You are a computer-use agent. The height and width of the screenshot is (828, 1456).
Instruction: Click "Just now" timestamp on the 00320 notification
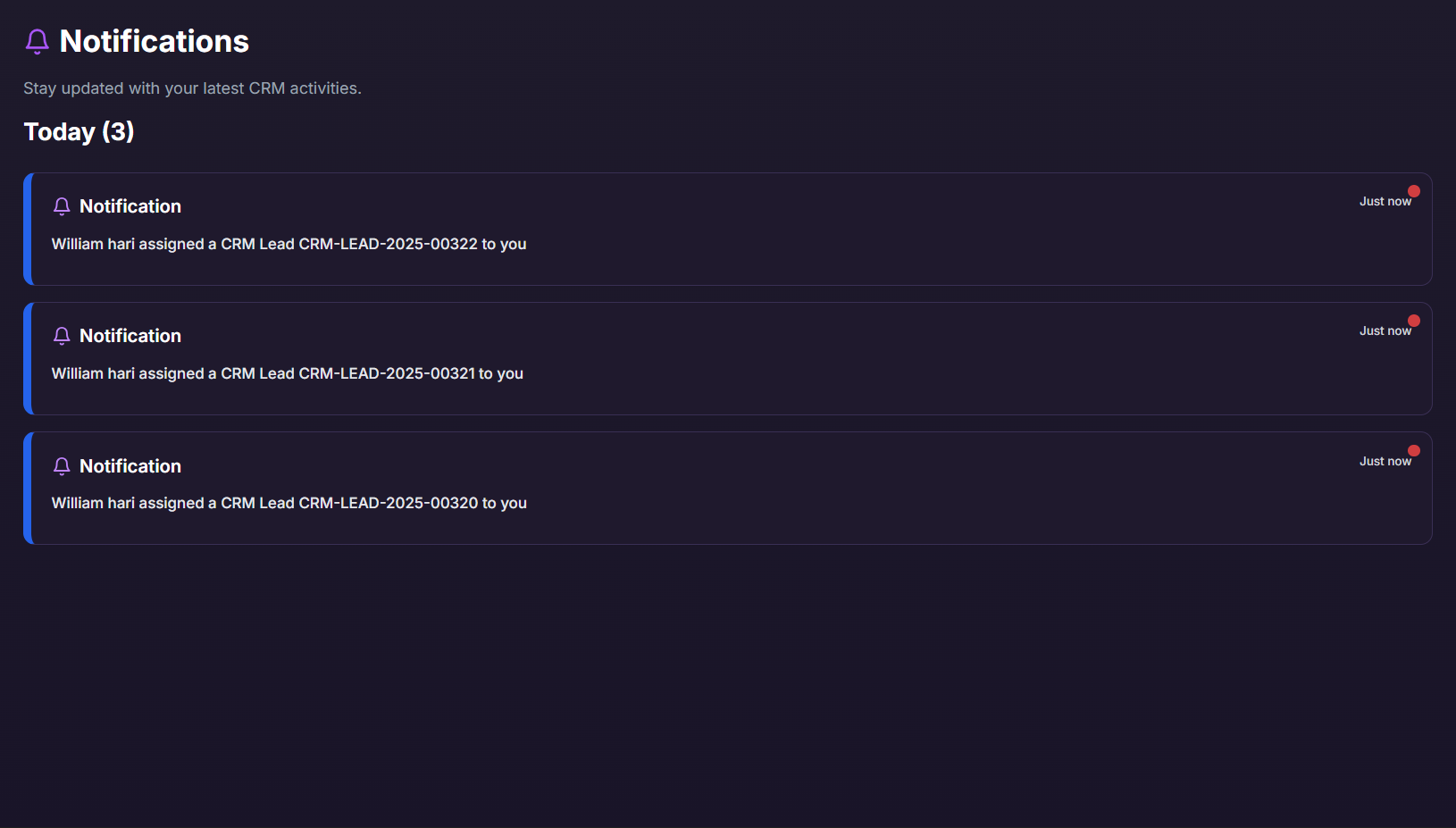click(x=1385, y=462)
